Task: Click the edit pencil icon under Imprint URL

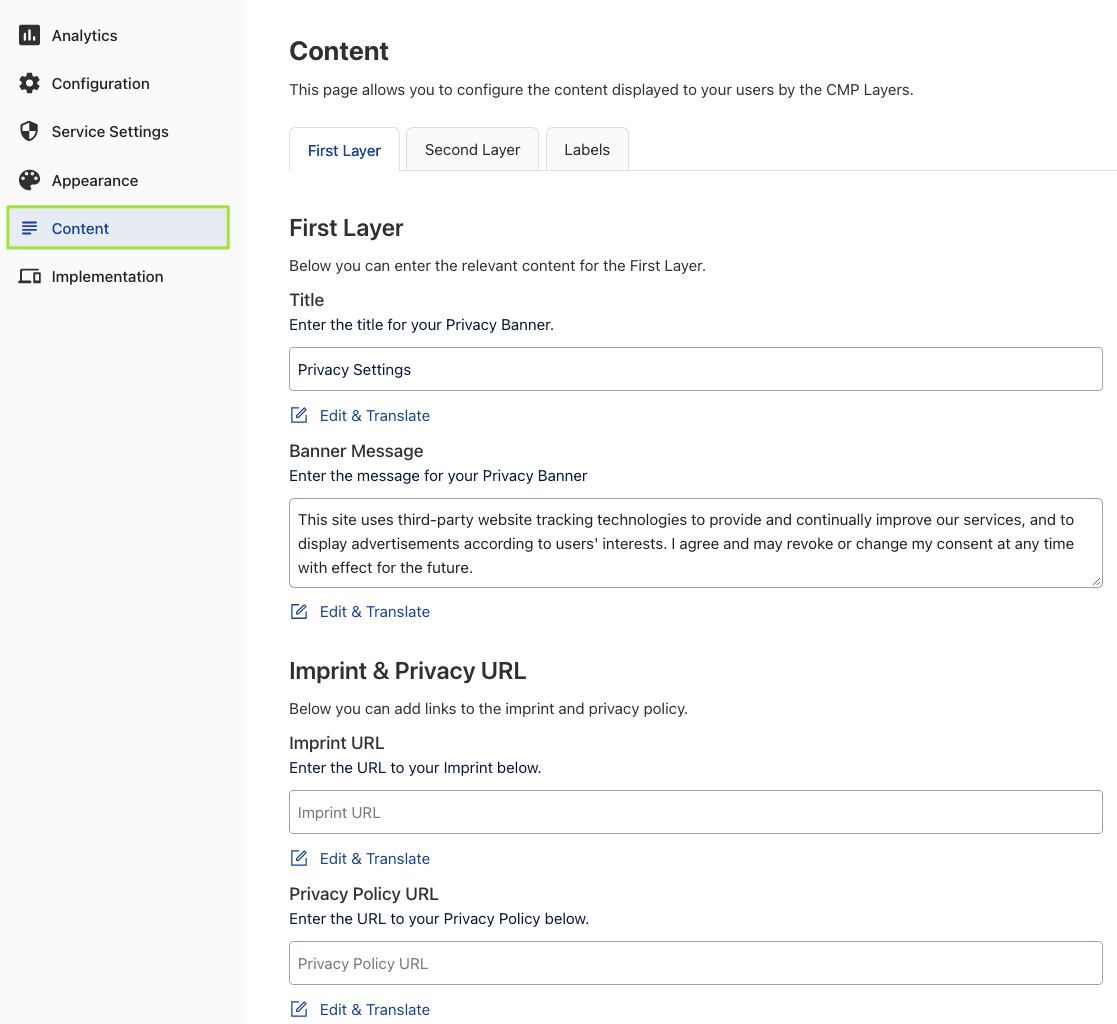Action: tap(299, 859)
